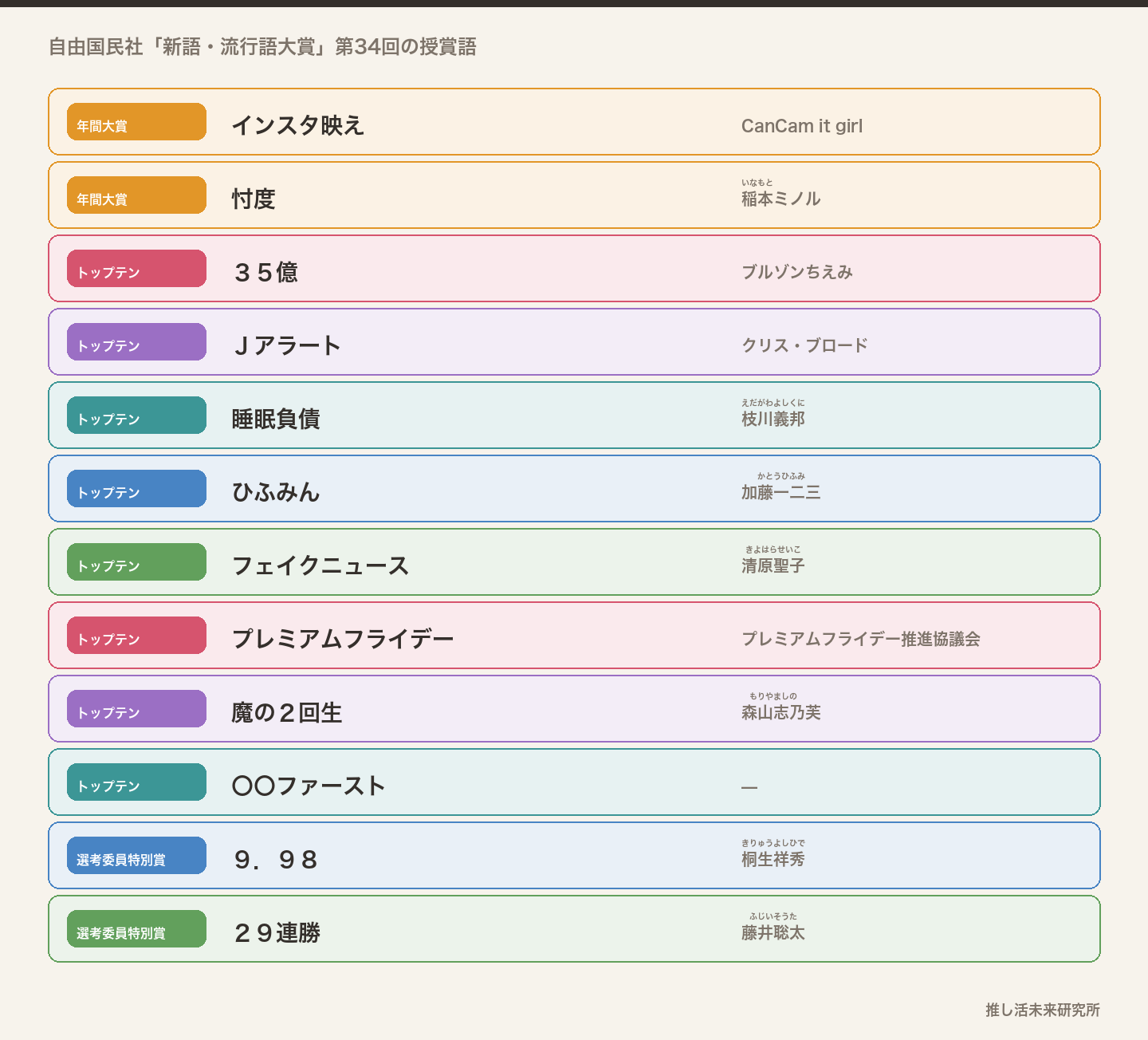The image size is (1148, 1040).
Task: Click the recipient クリス・ブロード
Action: (804, 345)
